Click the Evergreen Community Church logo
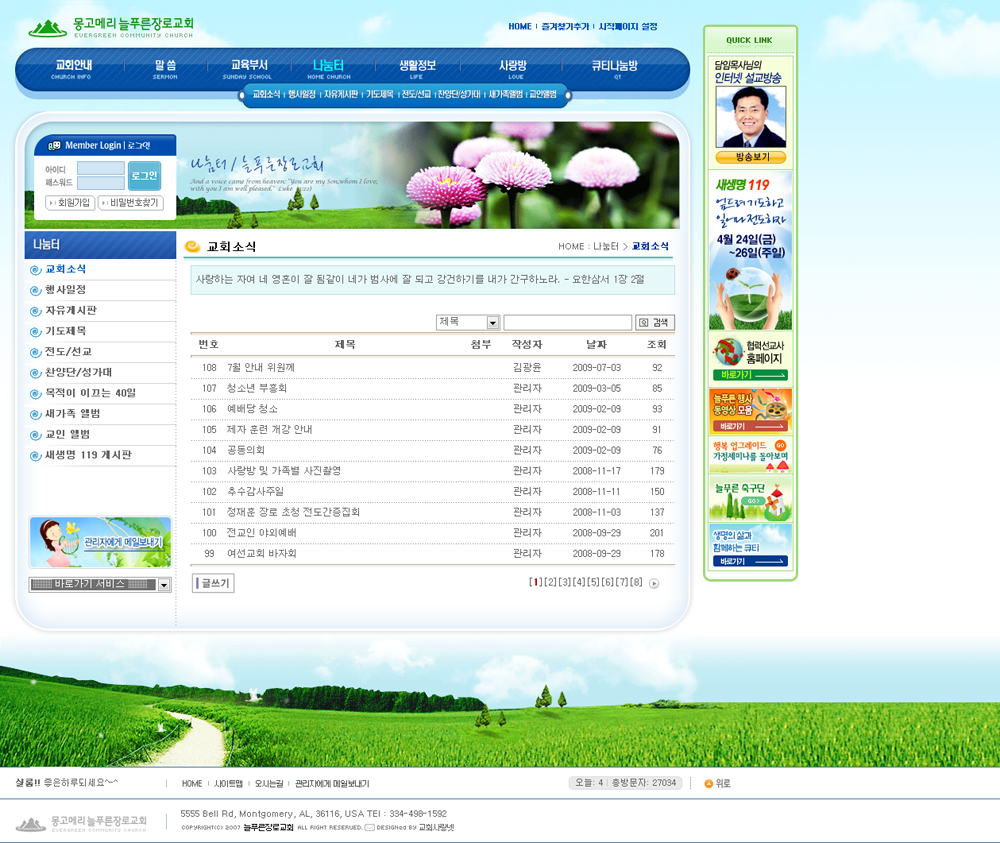The width and height of the screenshot is (1000, 843). [x=110, y=27]
